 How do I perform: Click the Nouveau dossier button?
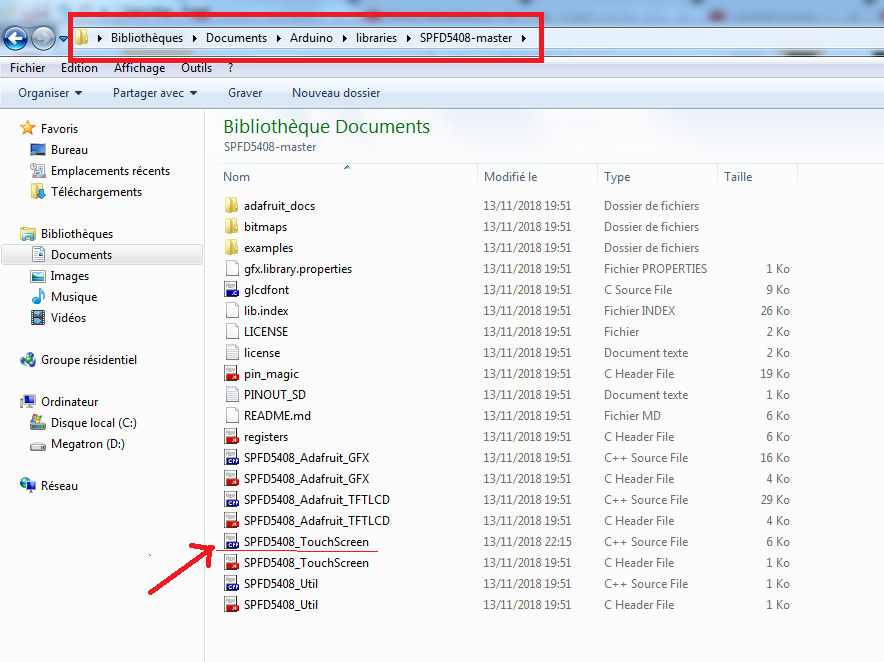335,93
